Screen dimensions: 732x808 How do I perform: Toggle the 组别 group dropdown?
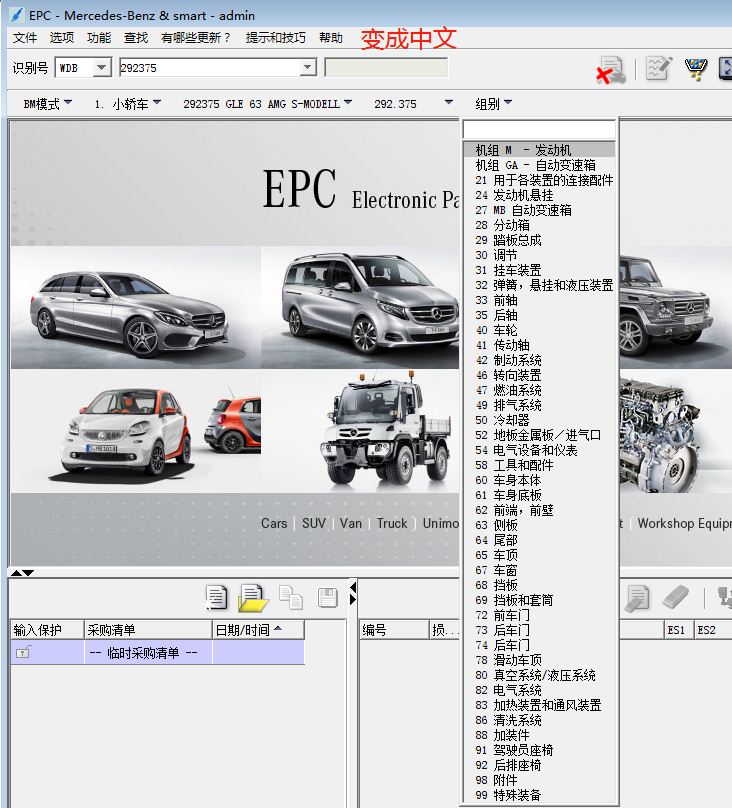tap(493, 104)
